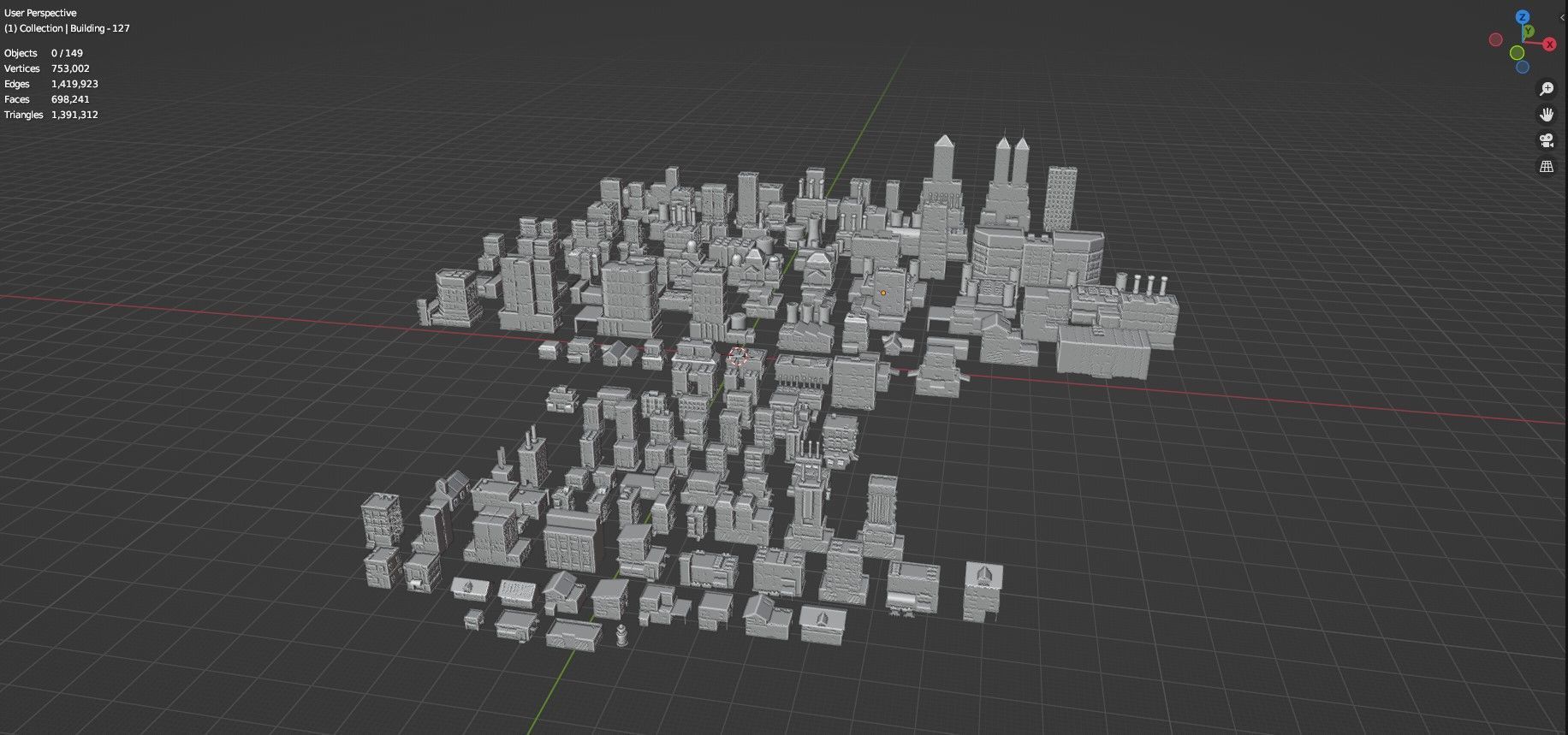1568x735 pixels.
Task: Click the Vertices value '753,002'
Action: click(x=70, y=68)
